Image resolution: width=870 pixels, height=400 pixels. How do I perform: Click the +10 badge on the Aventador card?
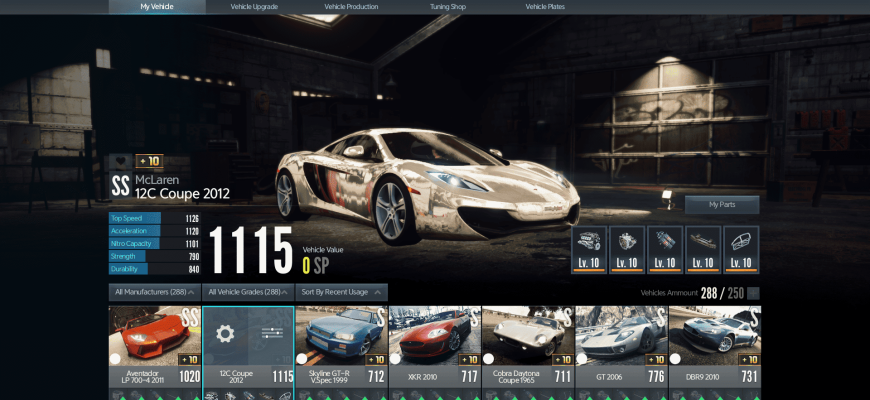coord(189,360)
